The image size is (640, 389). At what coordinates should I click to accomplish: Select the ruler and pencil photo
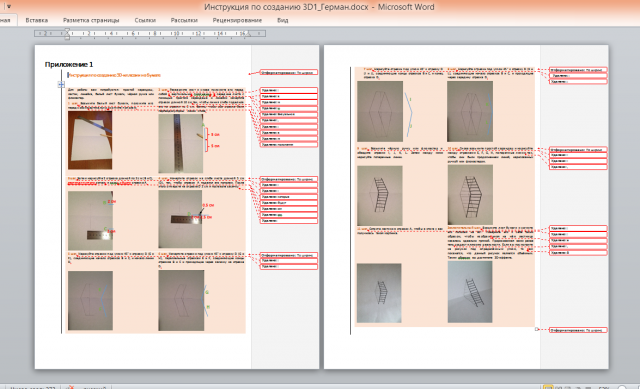tap(180, 143)
